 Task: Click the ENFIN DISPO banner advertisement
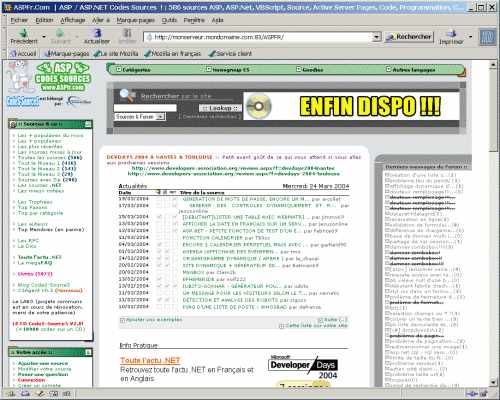[x=351, y=106]
